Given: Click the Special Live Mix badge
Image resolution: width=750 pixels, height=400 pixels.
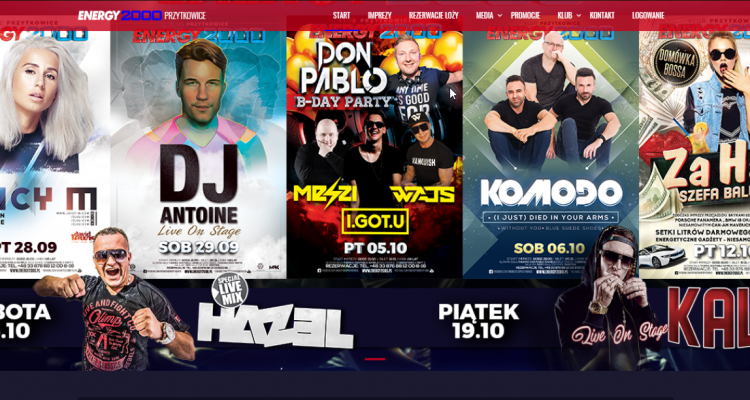Looking at the screenshot, I should [x=230, y=290].
